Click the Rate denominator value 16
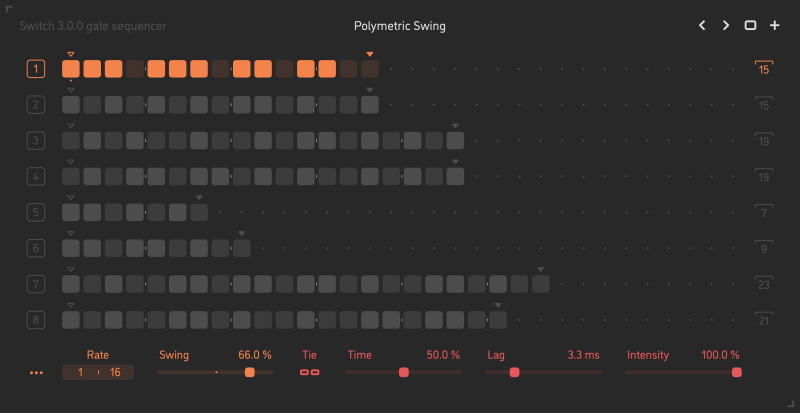The height and width of the screenshot is (413, 800). (x=116, y=373)
